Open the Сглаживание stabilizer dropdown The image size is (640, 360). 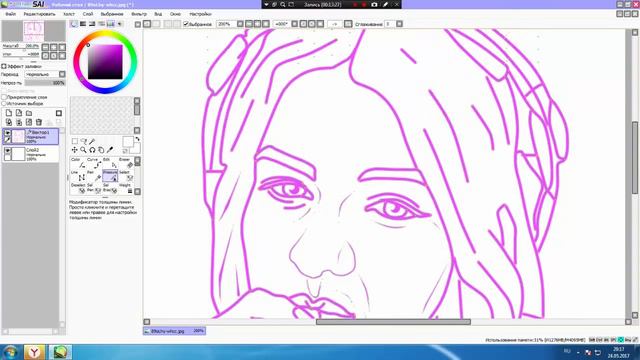tap(399, 24)
